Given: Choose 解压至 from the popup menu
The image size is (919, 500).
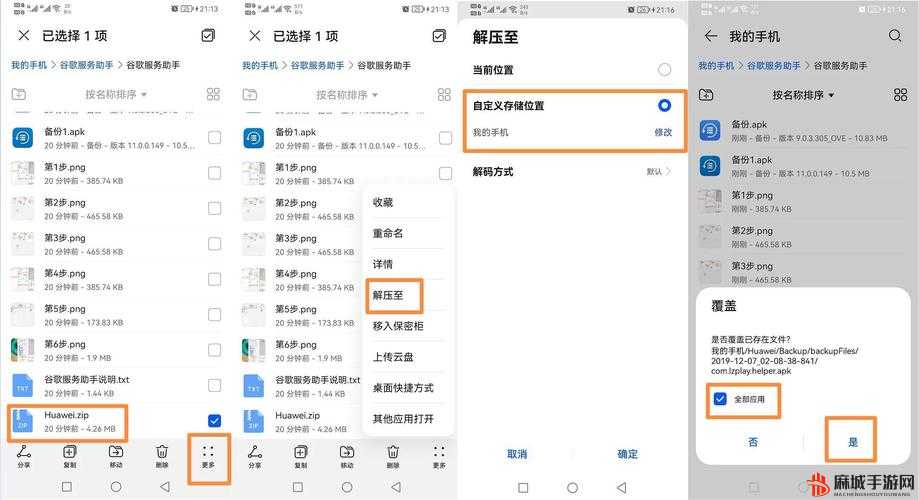Looking at the screenshot, I should click(388, 295).
